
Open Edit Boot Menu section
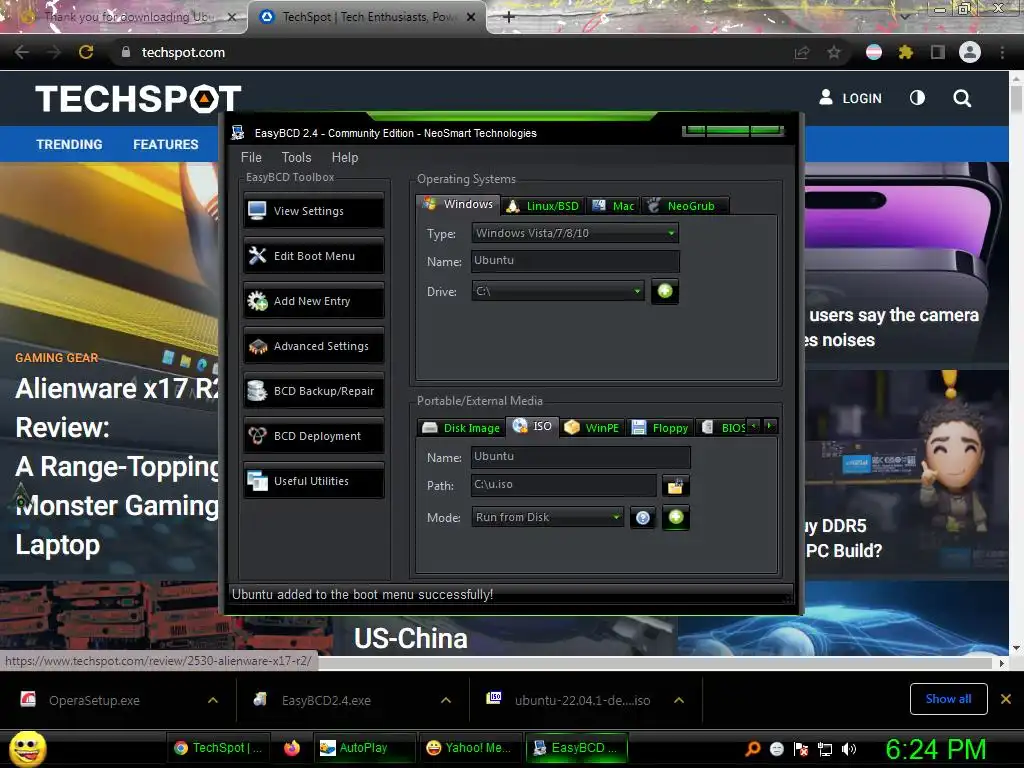point(313,256)
